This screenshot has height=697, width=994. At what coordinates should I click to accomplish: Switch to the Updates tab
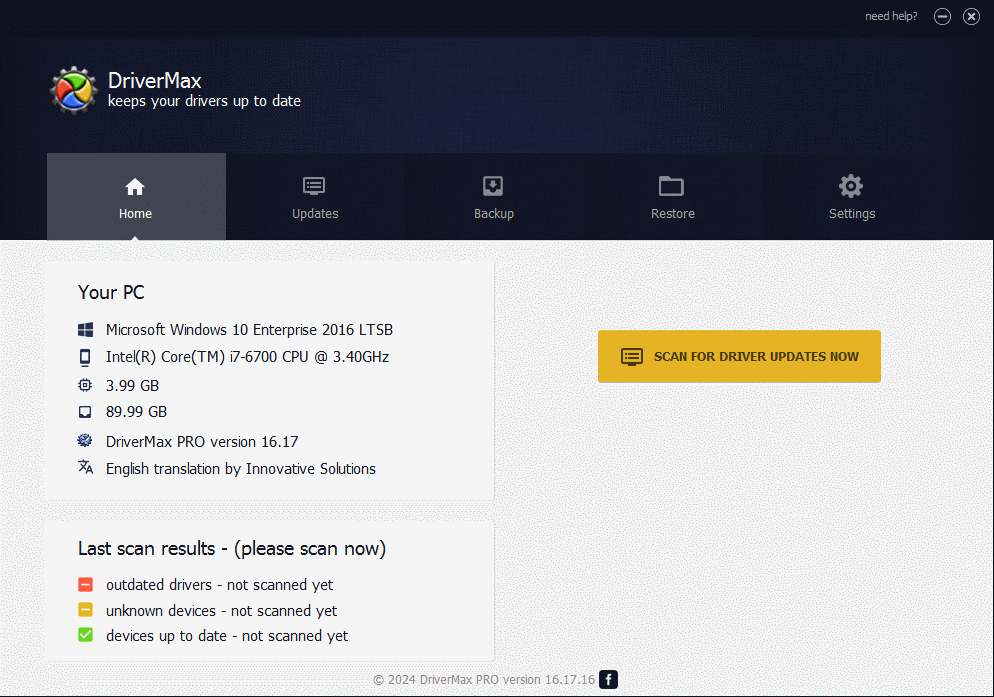pyautogui.click(x=315, y=197)
